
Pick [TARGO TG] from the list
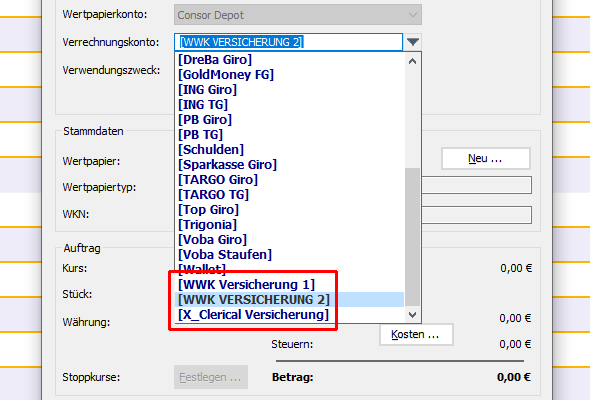coord(289,195)
